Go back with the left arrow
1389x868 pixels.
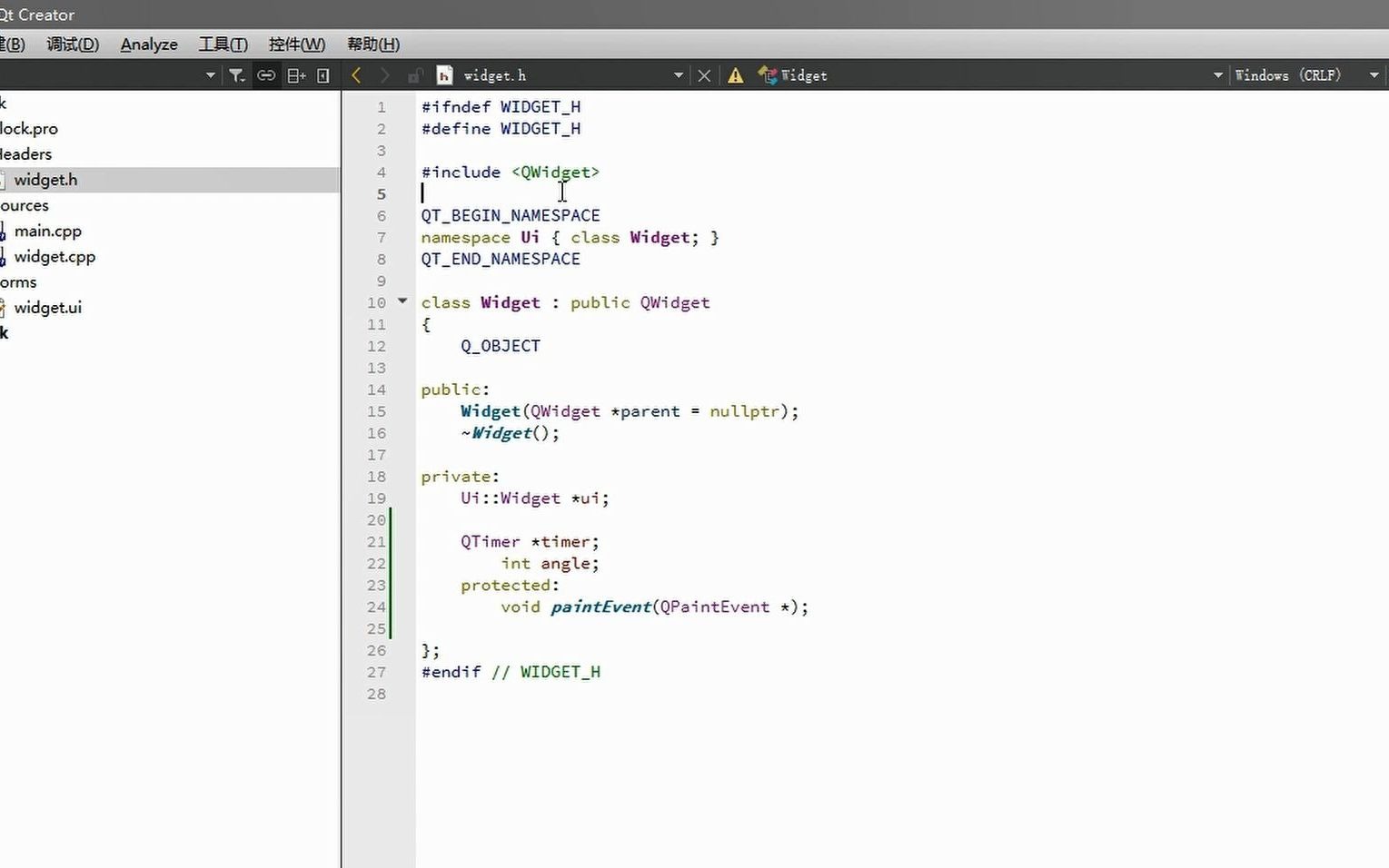click(356, 75)
